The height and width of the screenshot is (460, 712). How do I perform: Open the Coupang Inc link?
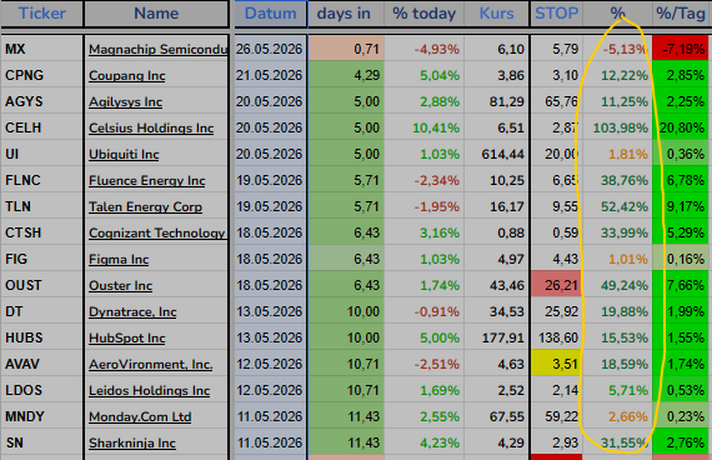point(127,75)
